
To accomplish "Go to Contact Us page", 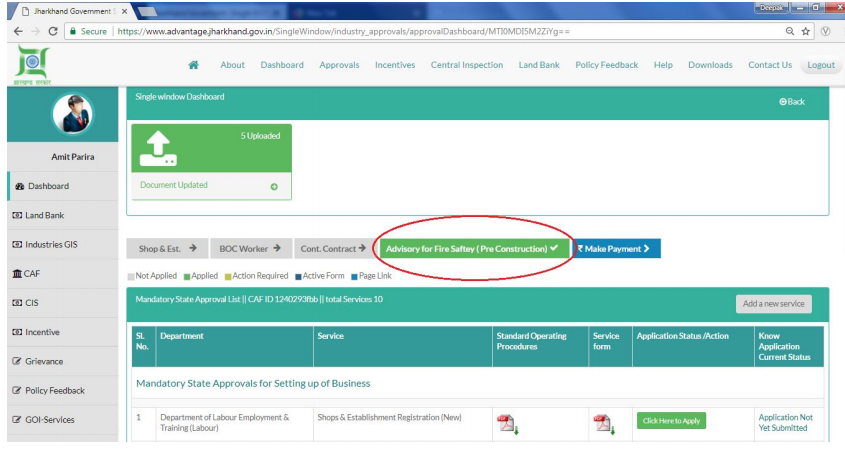I will coord(770,65).
